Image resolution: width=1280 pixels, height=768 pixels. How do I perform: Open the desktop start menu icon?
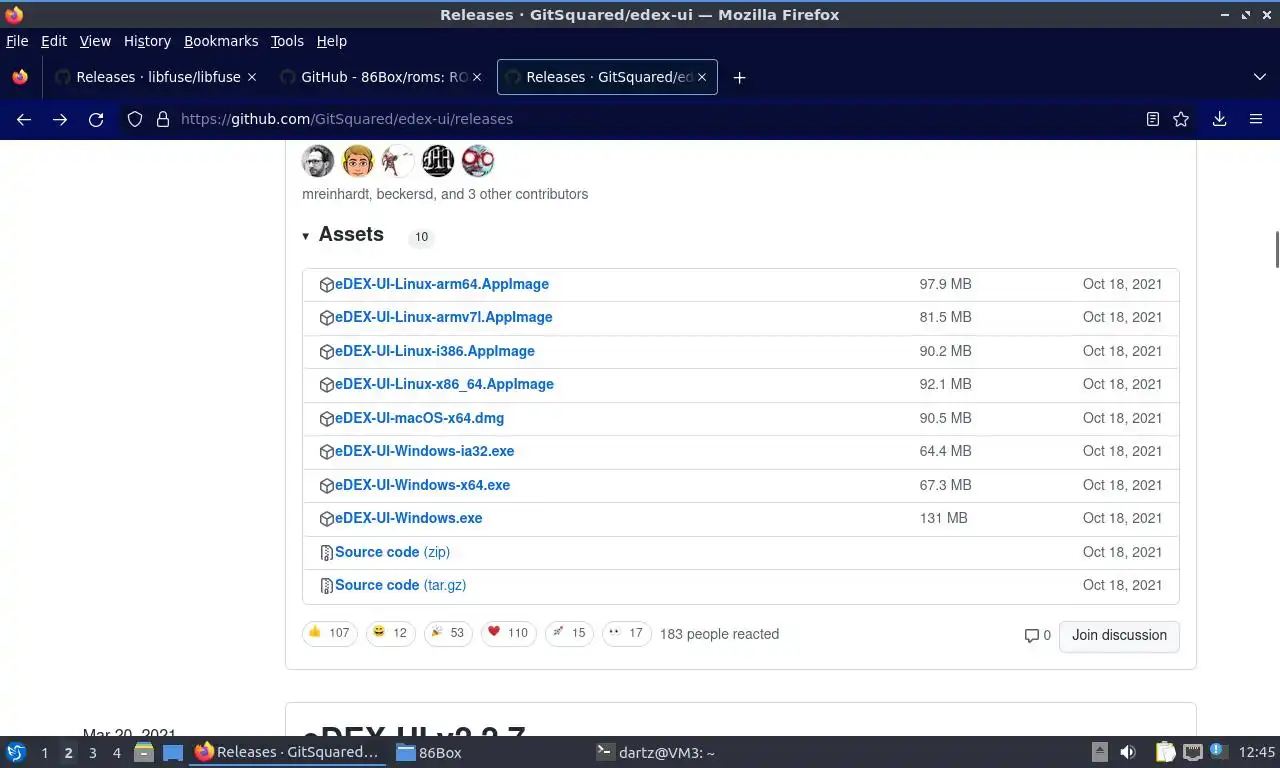coord(16,752)
